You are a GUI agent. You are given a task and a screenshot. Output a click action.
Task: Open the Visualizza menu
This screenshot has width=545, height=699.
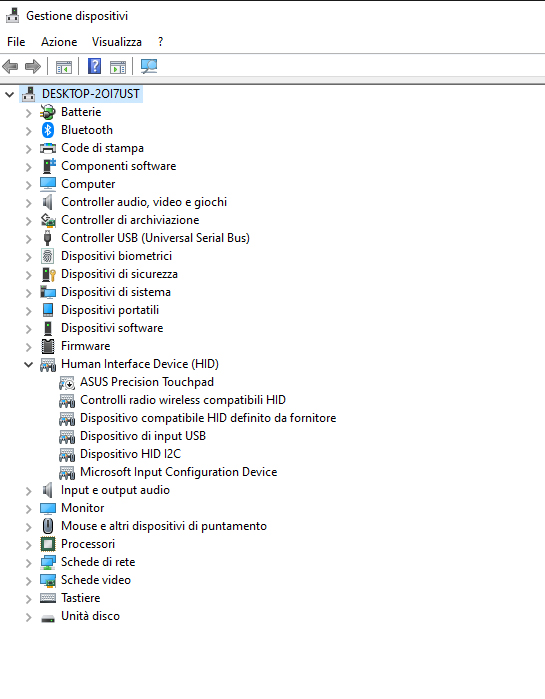(117, 42)
